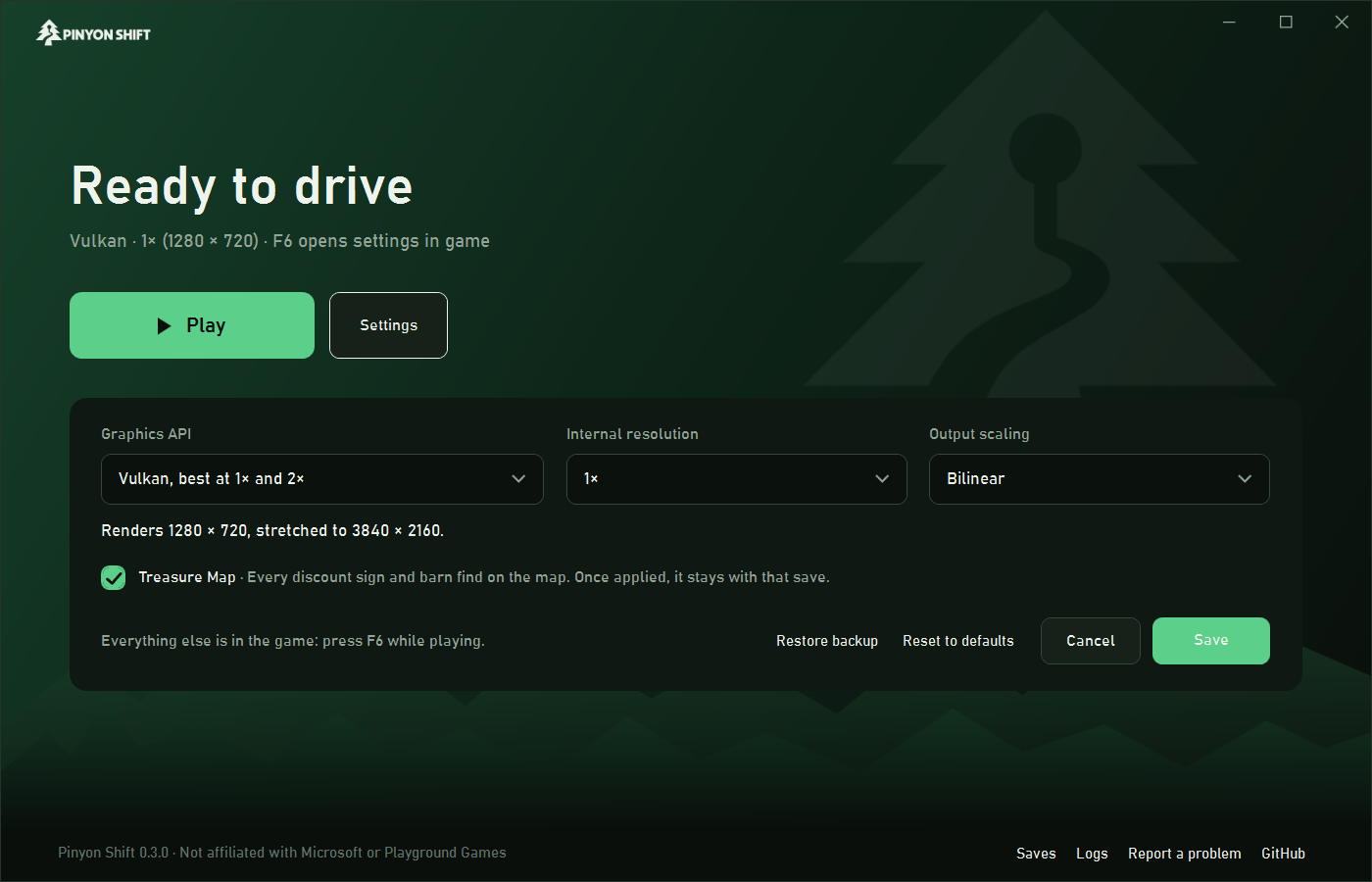The height and width of the screenshot is (882, 1372).
Task: Close the Pinyon Shift window
Action: click(1342, 22)
